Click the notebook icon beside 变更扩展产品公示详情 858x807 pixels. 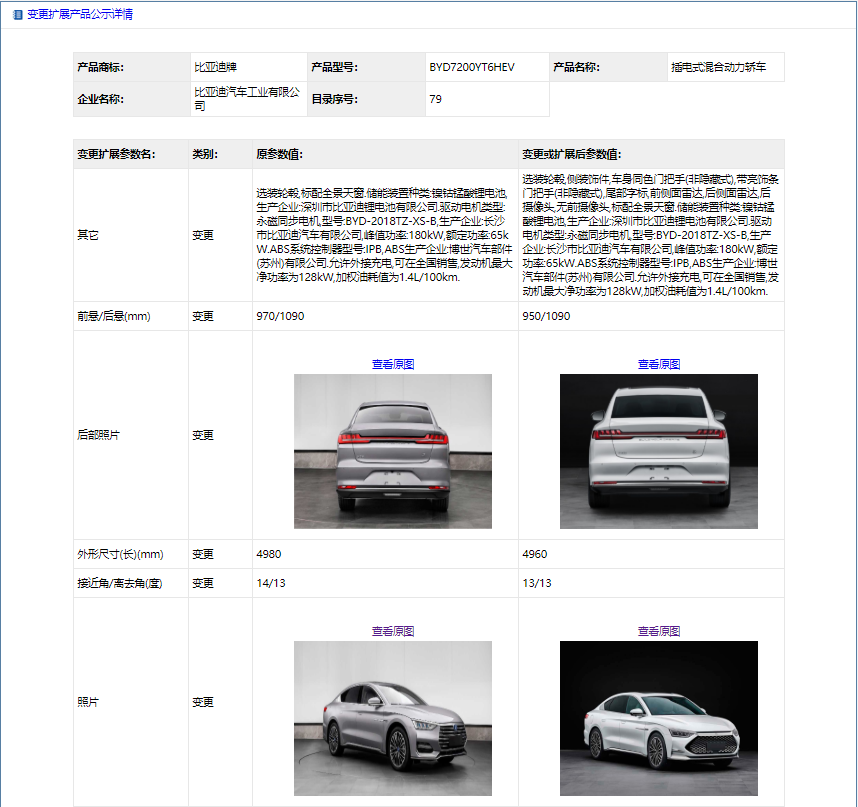click(x=18, y=15)
